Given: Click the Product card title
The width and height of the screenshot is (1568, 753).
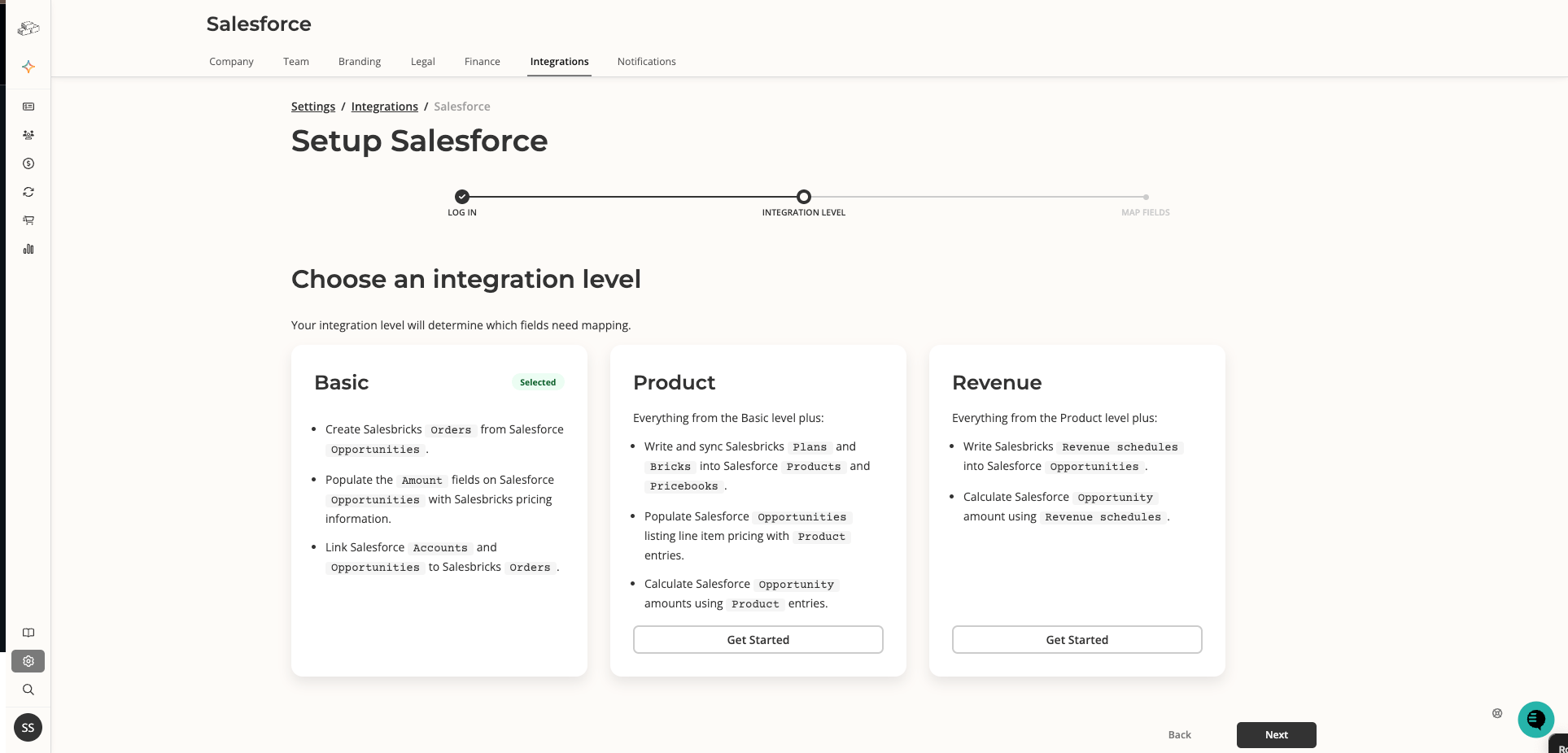Looking at the screenshot, I should tap(675, 383).
